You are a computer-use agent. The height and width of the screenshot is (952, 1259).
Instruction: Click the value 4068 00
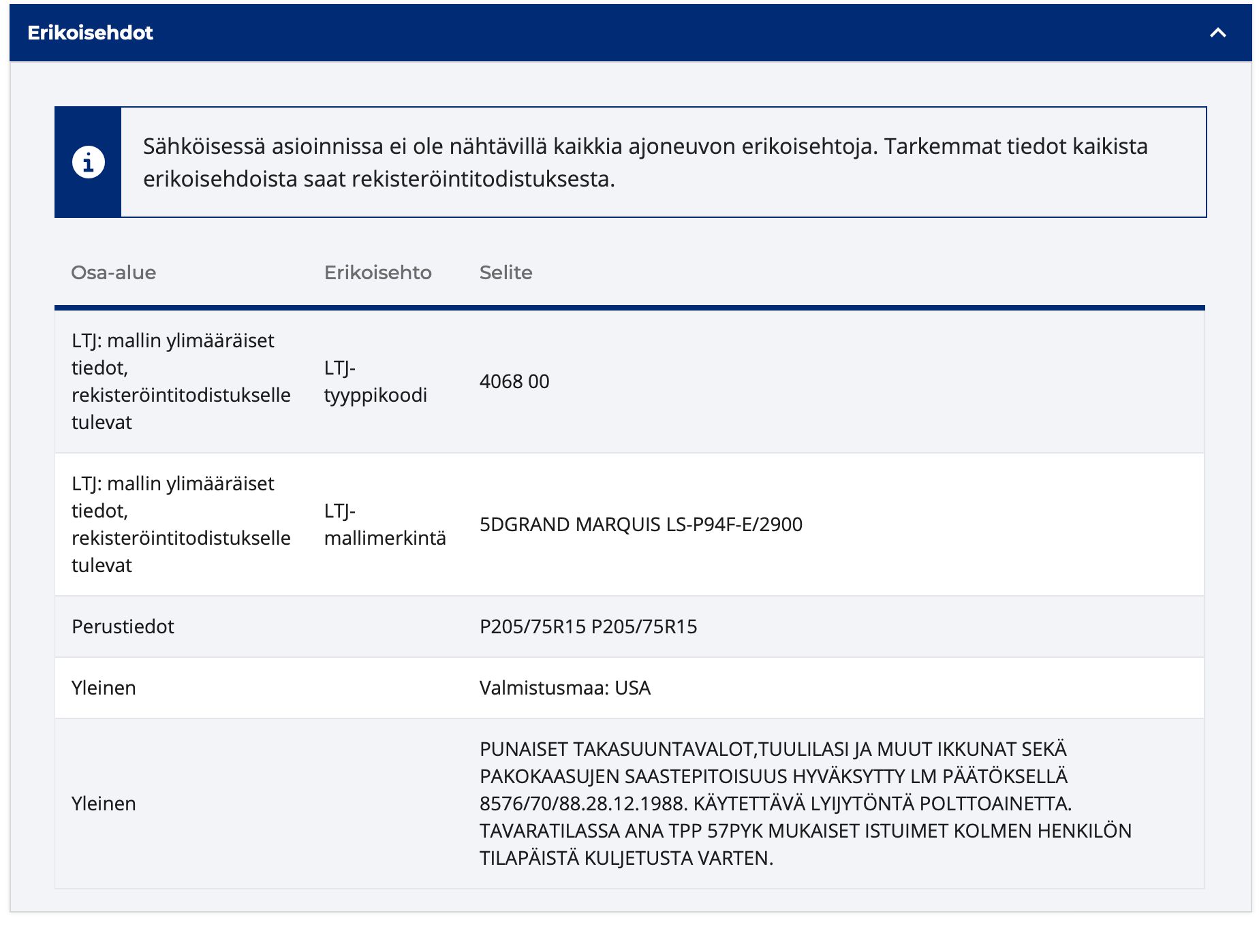(x=514, y=381)
